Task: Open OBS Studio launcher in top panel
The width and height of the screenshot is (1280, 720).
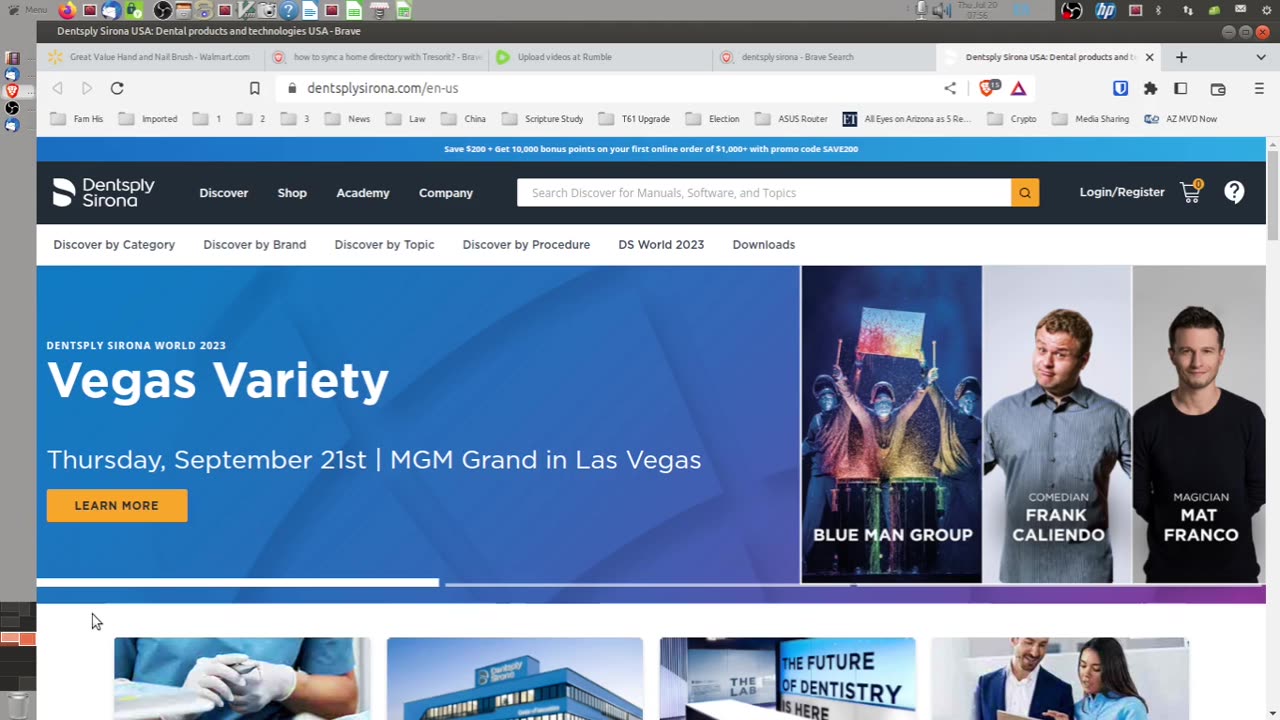Action: (x=163, y=10)
